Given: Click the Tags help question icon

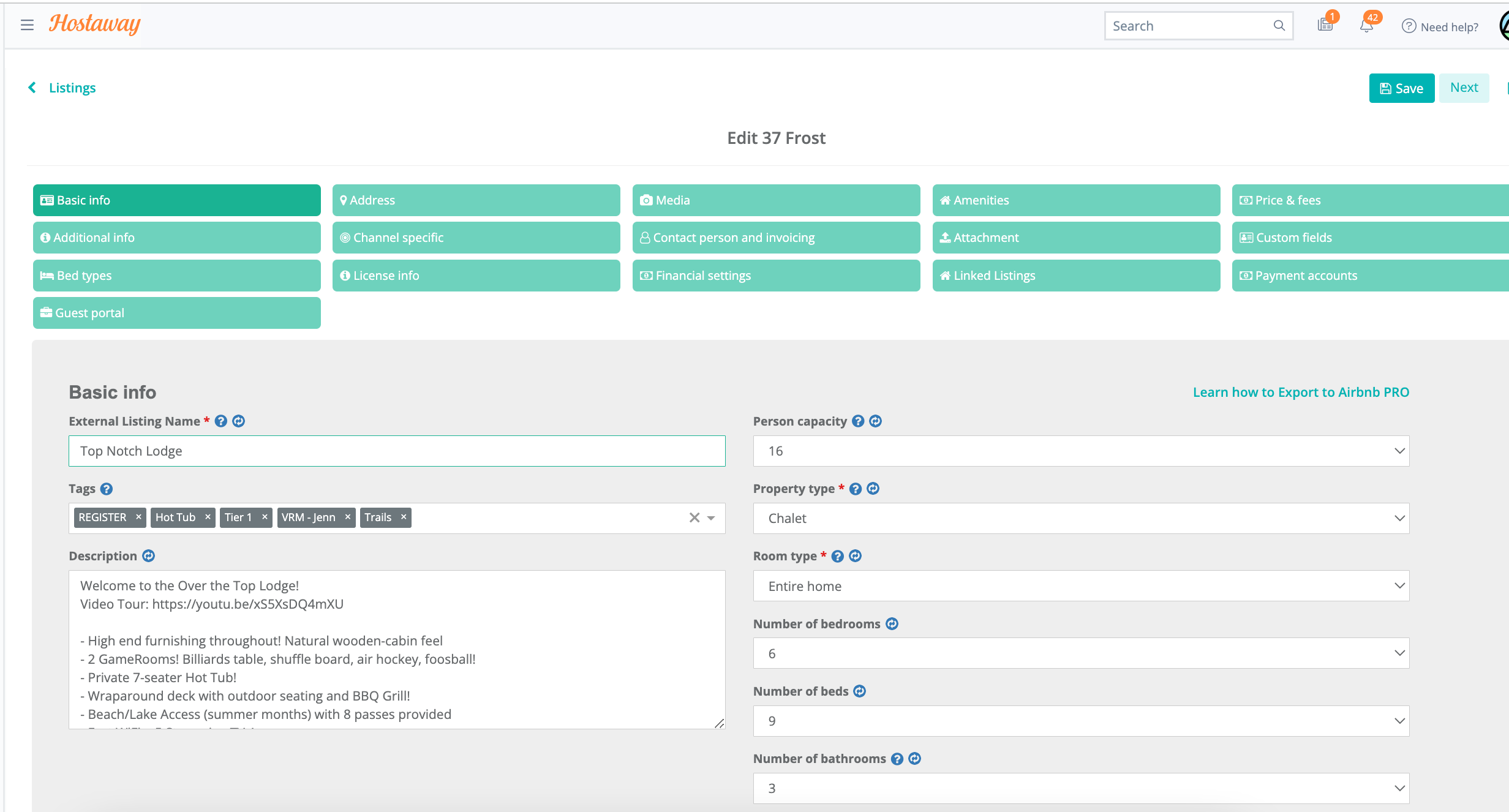Looking at the screenshot, I should pos(107,489).
